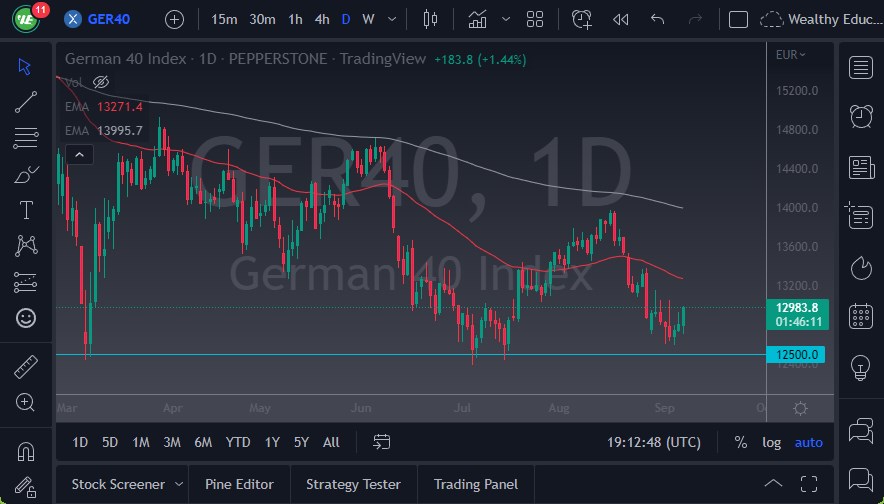Open the indicators chart icon

478,19
